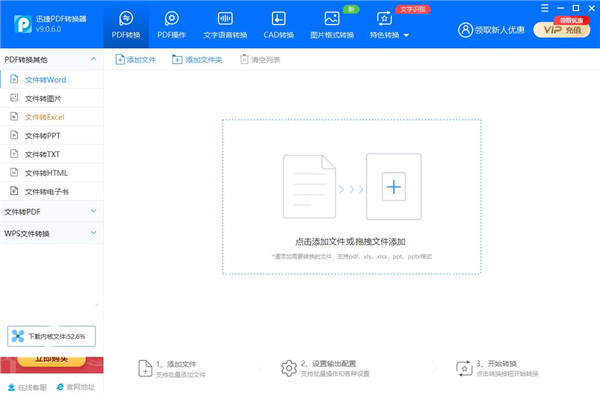Select 文件转PPT in sidebar
This screenshot has width=600, height=396.
[x=52, y=135]
